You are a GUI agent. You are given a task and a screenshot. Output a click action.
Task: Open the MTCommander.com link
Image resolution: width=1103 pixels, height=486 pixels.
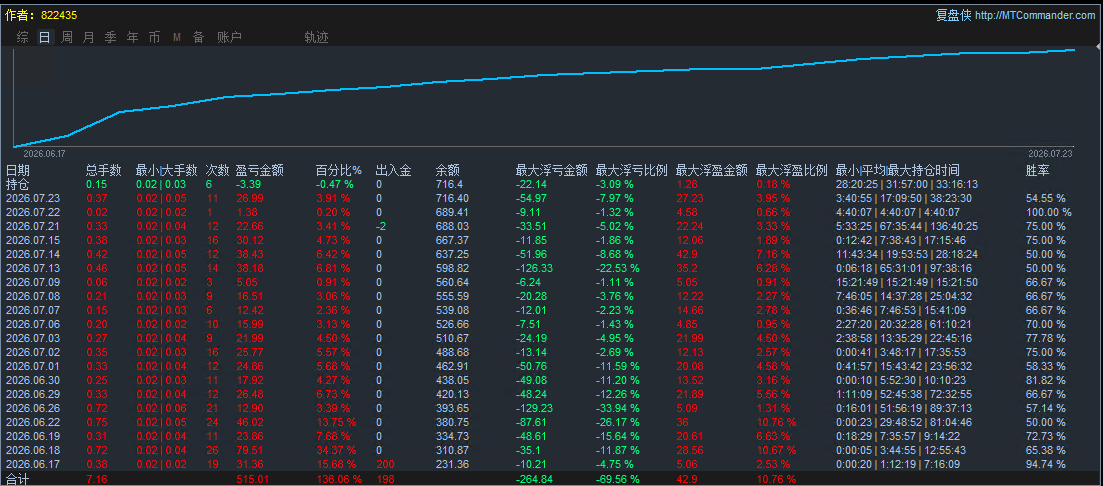(x=1035, y=15)
